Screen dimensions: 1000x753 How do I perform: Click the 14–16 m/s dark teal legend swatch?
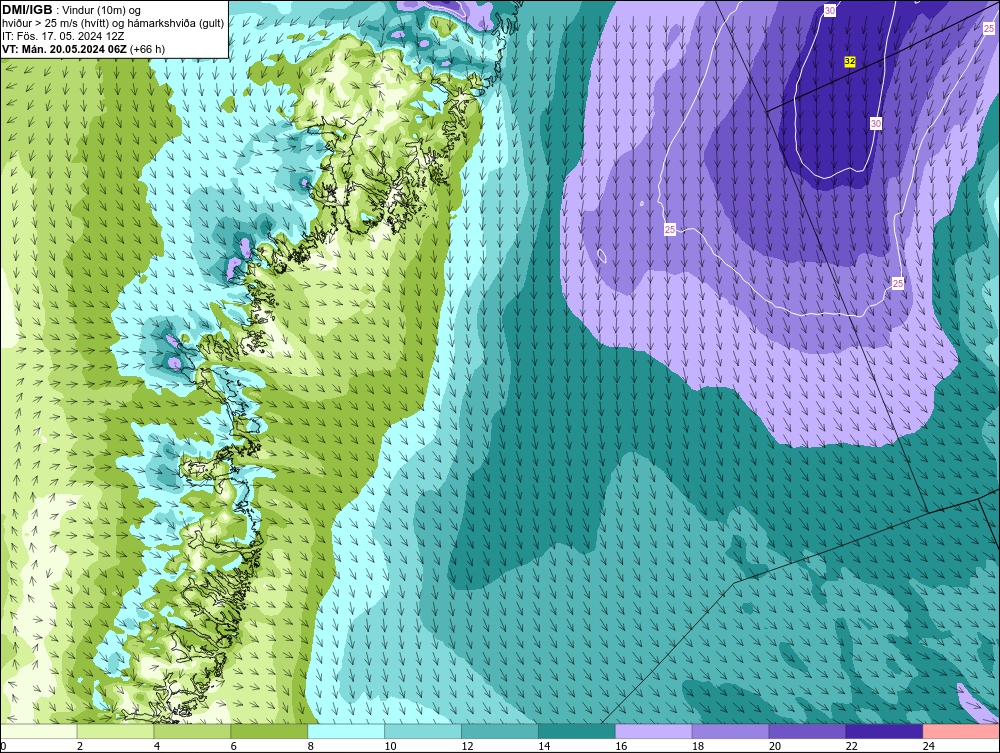point(577,731)
